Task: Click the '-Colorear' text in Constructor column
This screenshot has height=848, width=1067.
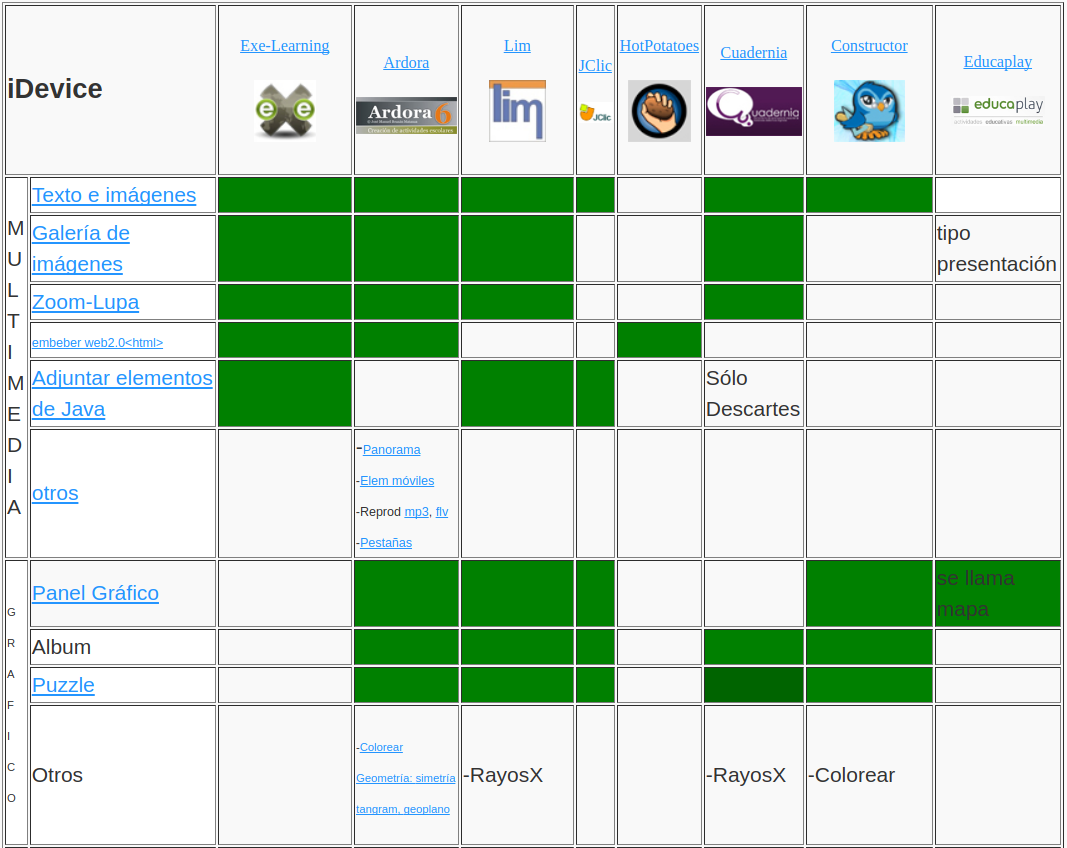Action: point(851,775)
